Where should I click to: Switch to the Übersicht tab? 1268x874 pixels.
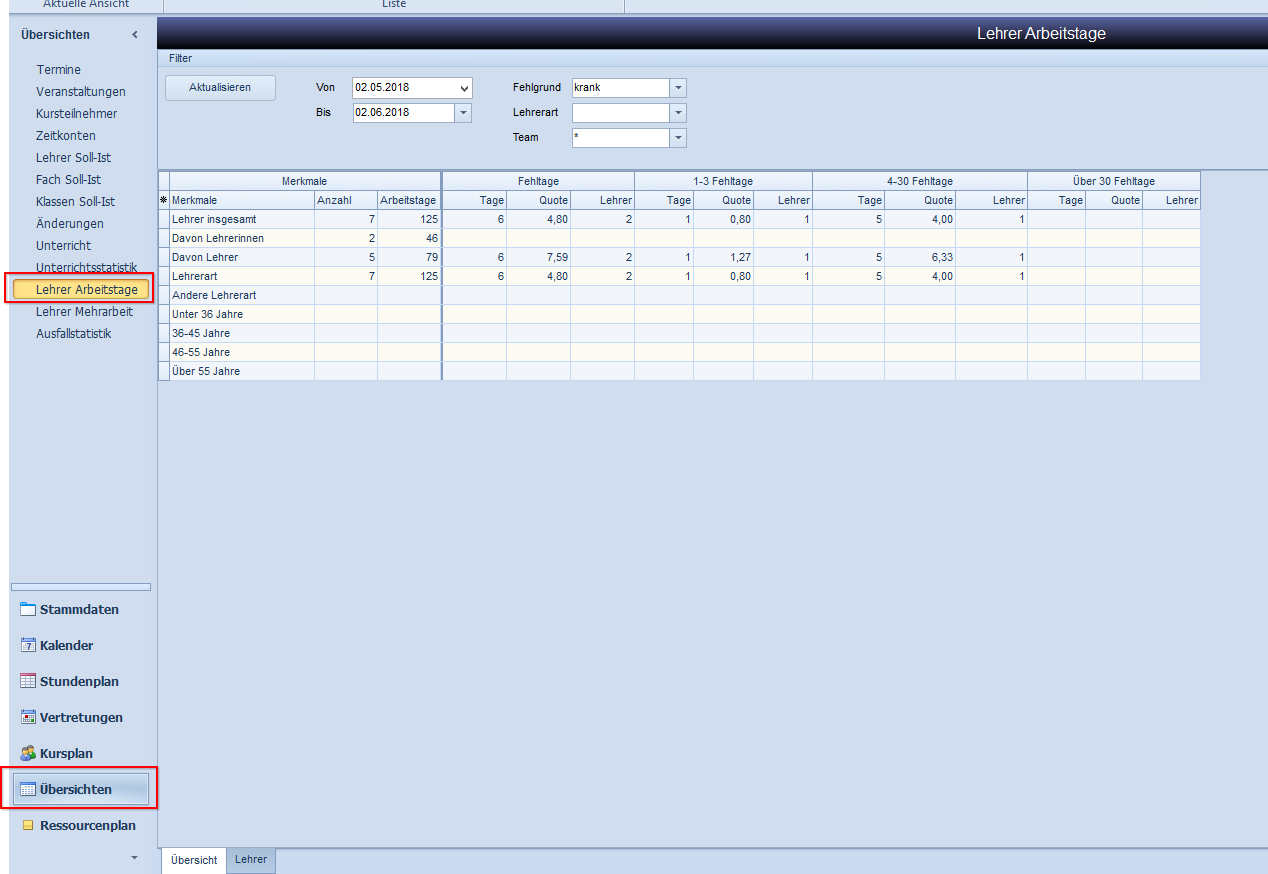[194, 861]
